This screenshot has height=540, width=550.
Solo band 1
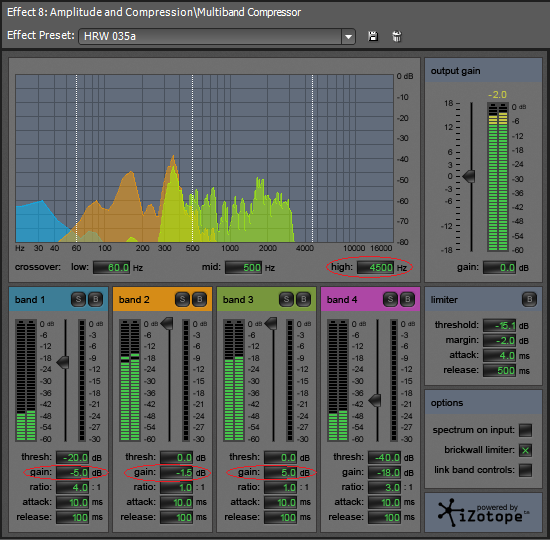78,299
